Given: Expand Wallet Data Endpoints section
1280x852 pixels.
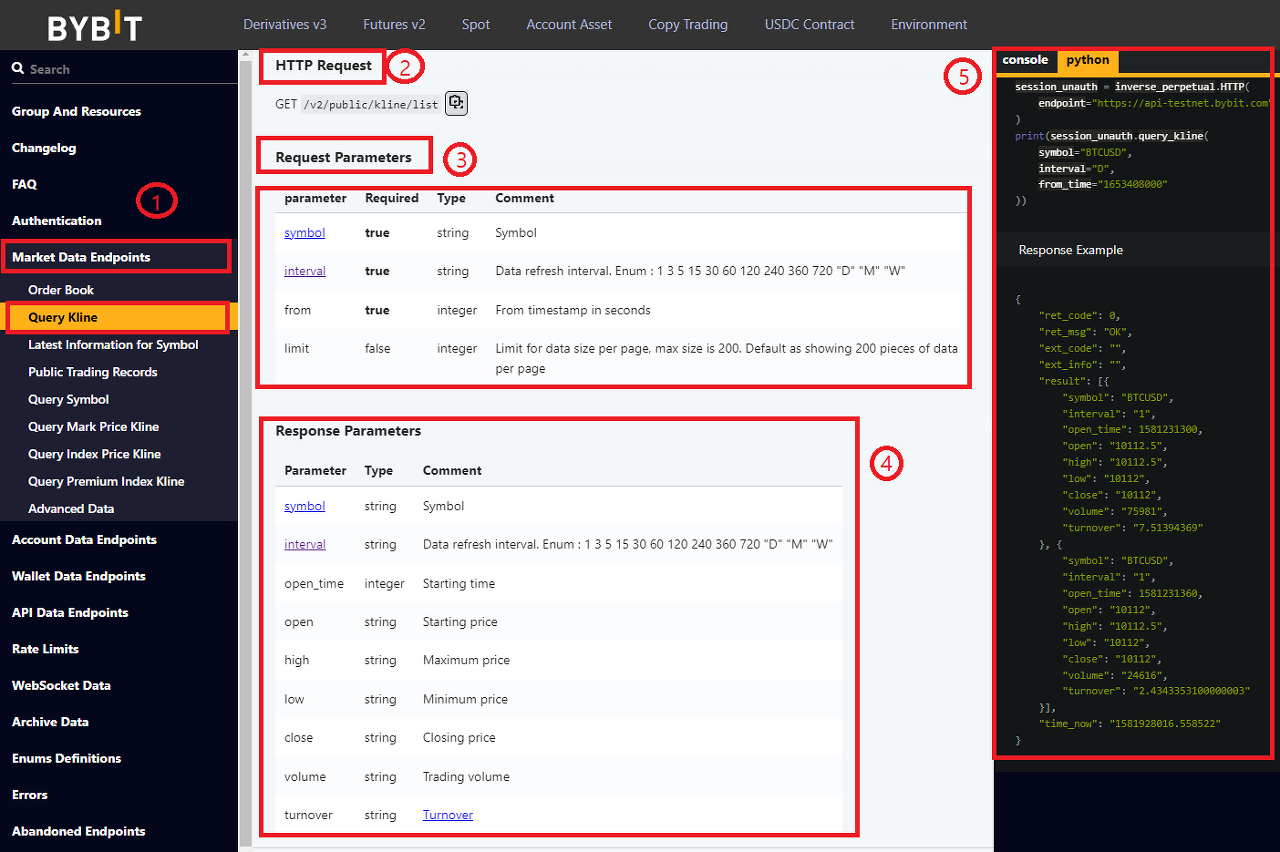Looking at the screenshot, I should pyautogui.click(x=79, y=576).
